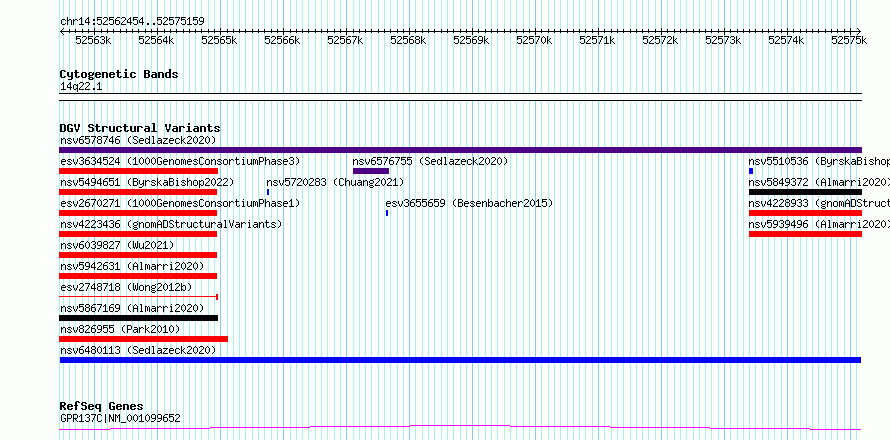Screen dimensions: 890x440
Task: Open esv3634524 (1000GenomesConsortiumPhase3) variant label
Action: pyautogui.click(x=180, y=161)
